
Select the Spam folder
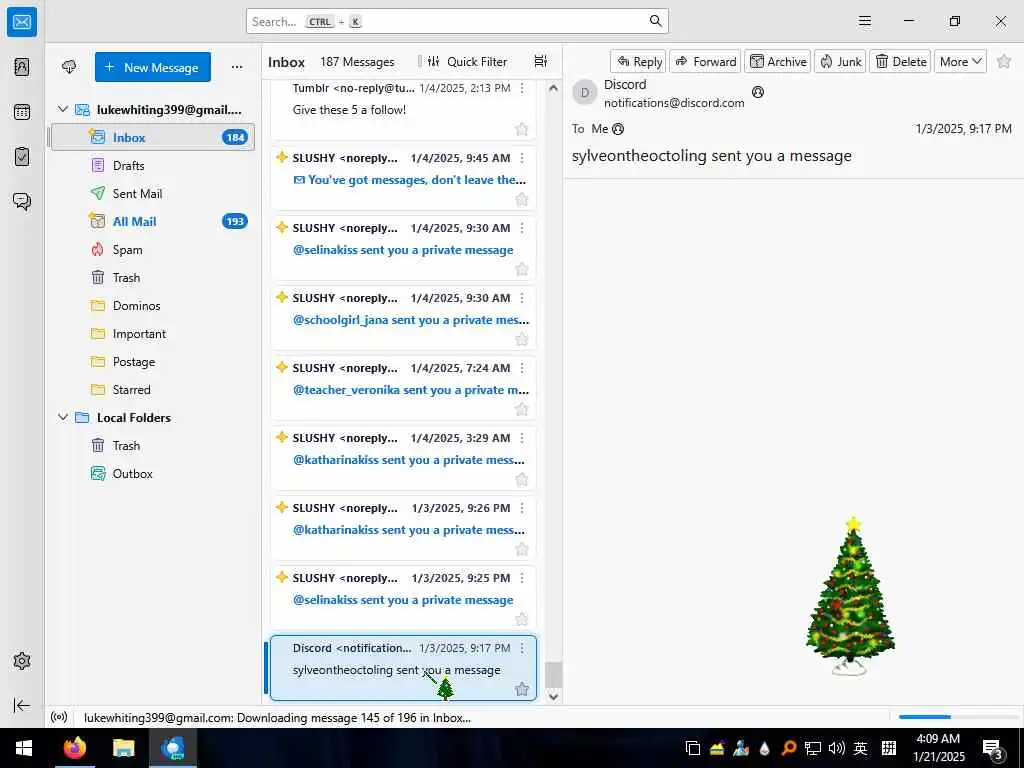pos(153,249)
